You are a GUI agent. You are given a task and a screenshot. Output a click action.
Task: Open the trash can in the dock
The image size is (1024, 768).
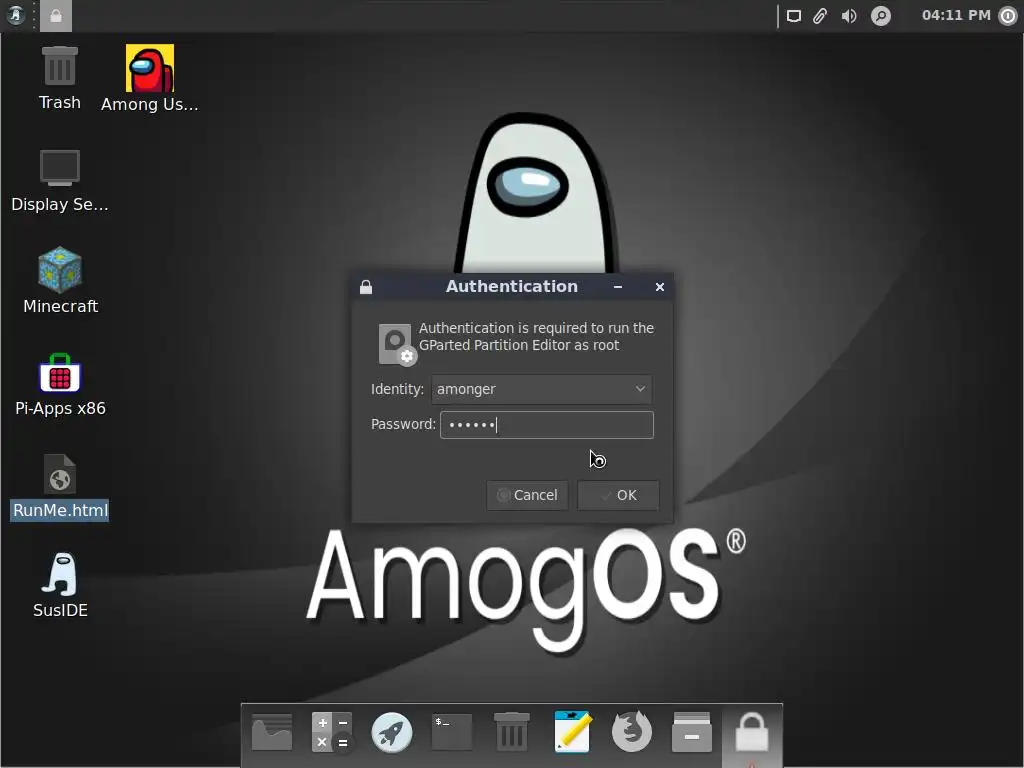(511, 731)
